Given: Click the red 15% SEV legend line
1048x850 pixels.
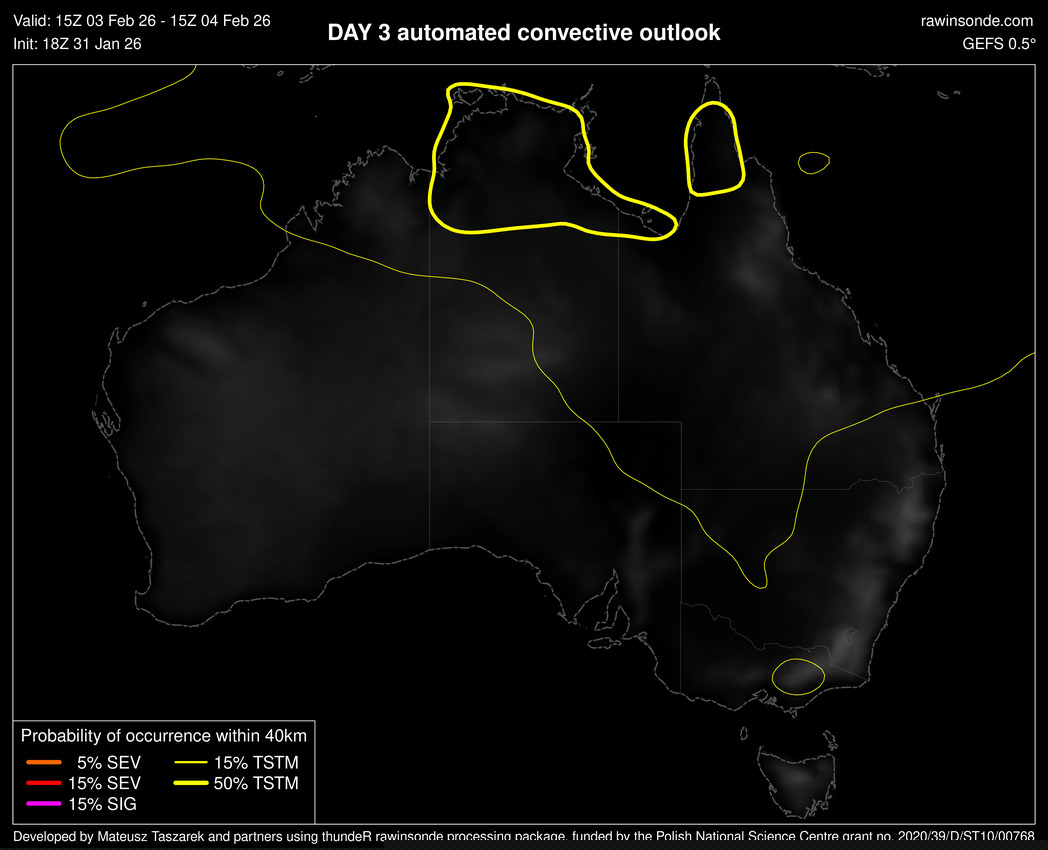Looking at the screenshot, I should coord(45,783).
